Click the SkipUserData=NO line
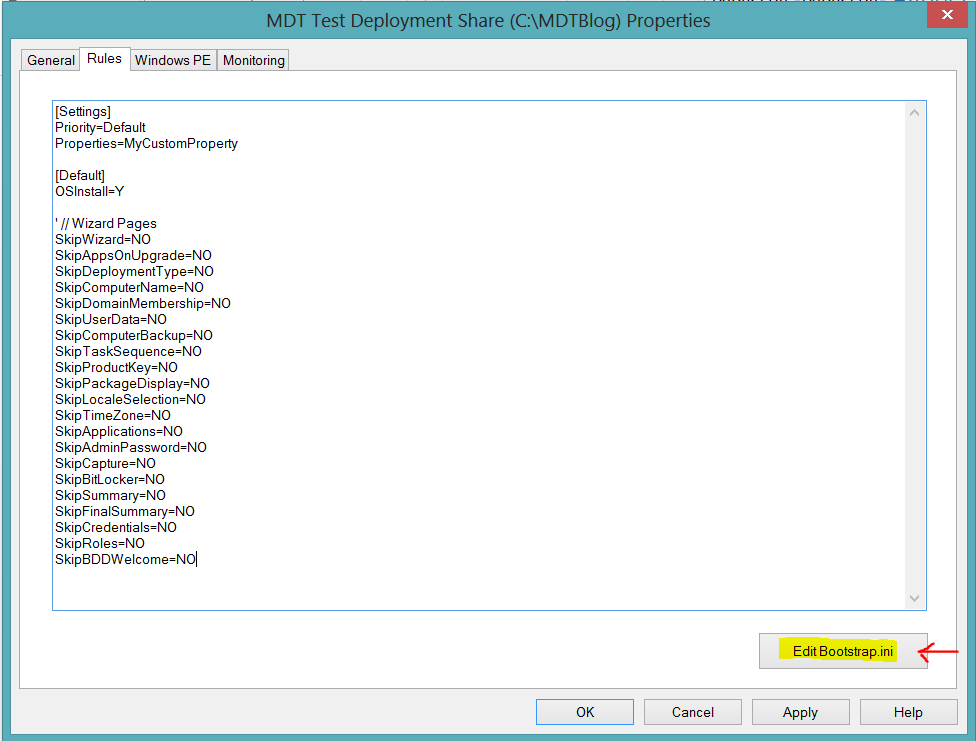Image resolution: width=976 pixels, height=741 pixels. (x=111, y=320)
